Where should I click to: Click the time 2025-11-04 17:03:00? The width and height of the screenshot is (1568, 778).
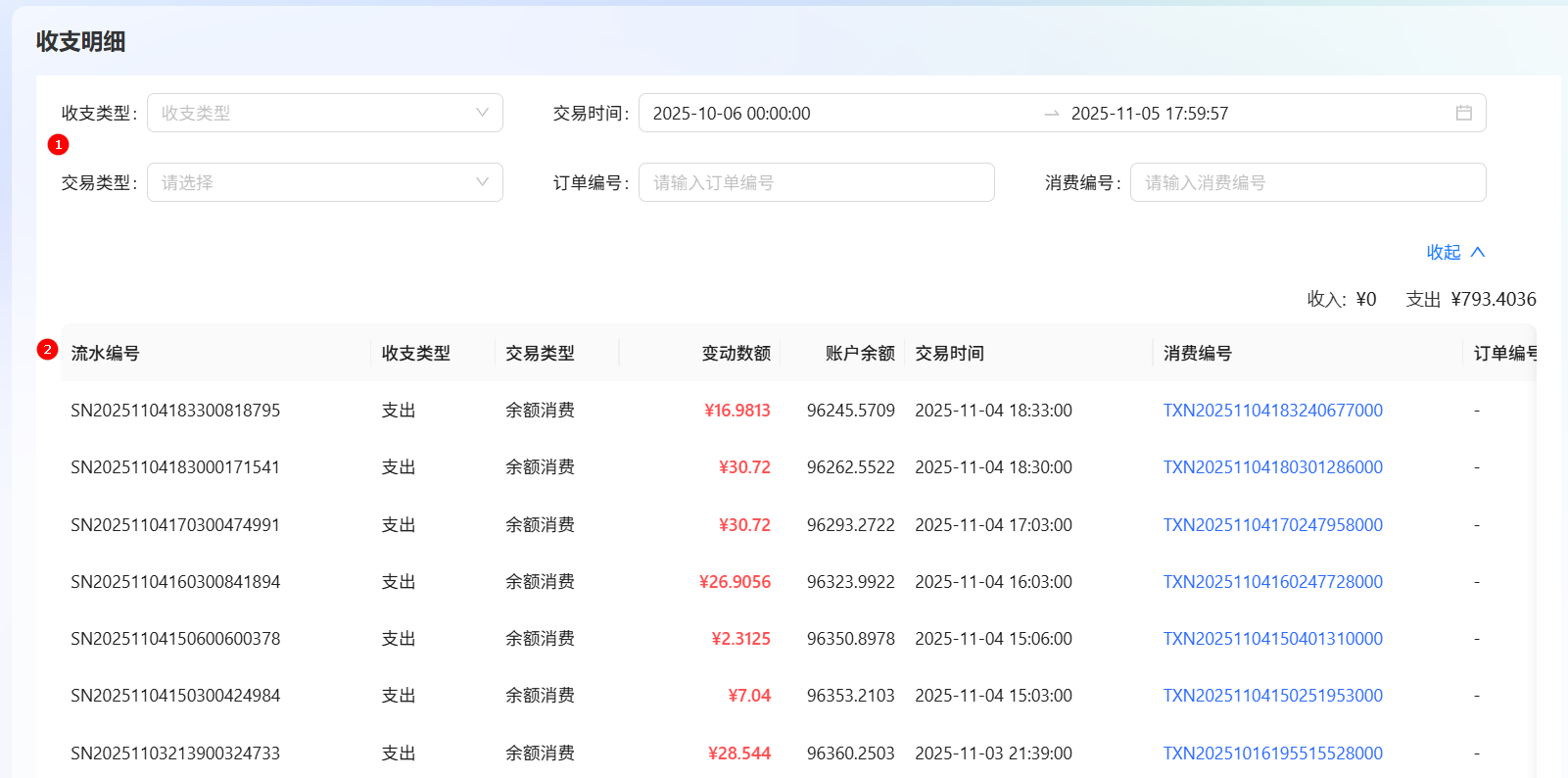pyautogui.click(x=993, y=525)
